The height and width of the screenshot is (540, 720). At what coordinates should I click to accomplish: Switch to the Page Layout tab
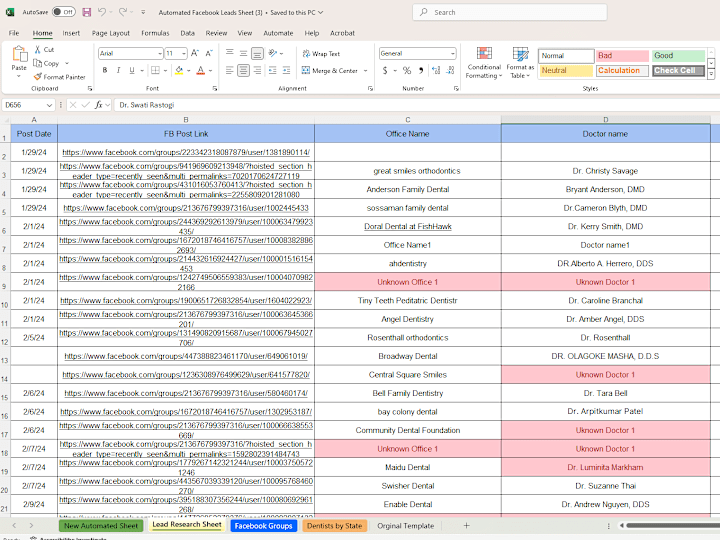coord(111,33)
